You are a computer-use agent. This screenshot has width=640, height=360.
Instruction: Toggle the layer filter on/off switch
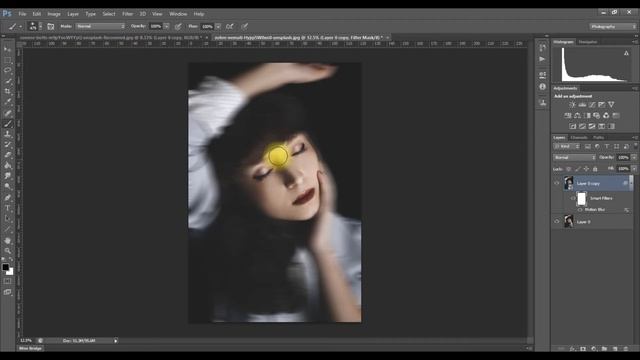tap(636, 146)
